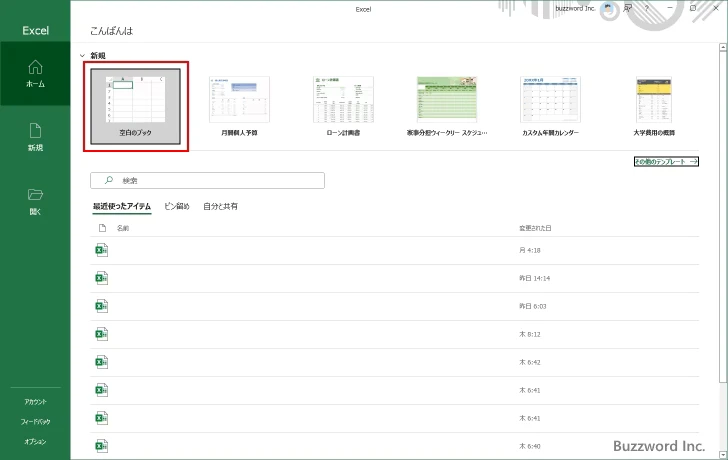The image size is (728, 460).
Task: Create a 空白のブック workbook
Action: pos(136,106)
